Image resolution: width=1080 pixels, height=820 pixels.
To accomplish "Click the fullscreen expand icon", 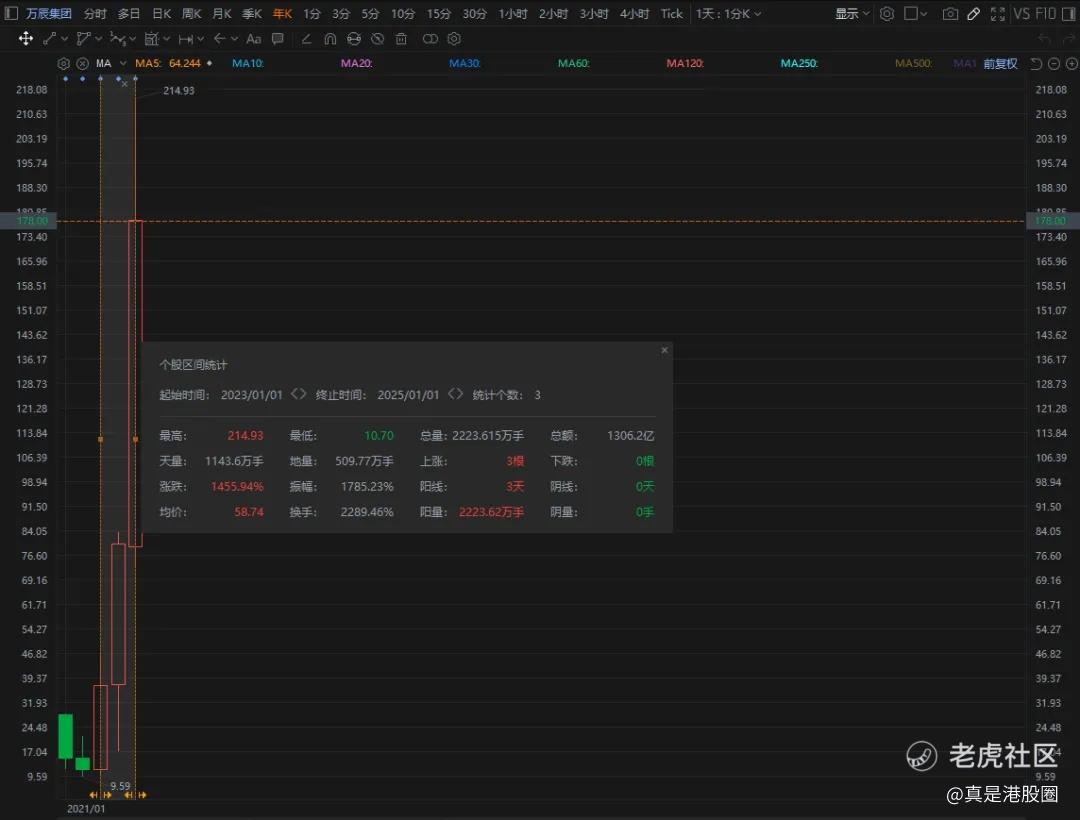I will pyautogui.click(x=996, y=14).
